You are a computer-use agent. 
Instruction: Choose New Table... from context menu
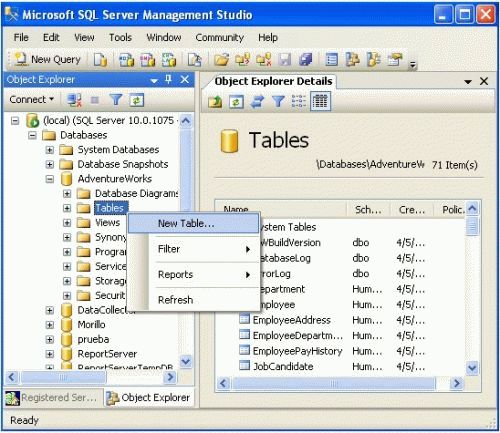tap(193, 223)
